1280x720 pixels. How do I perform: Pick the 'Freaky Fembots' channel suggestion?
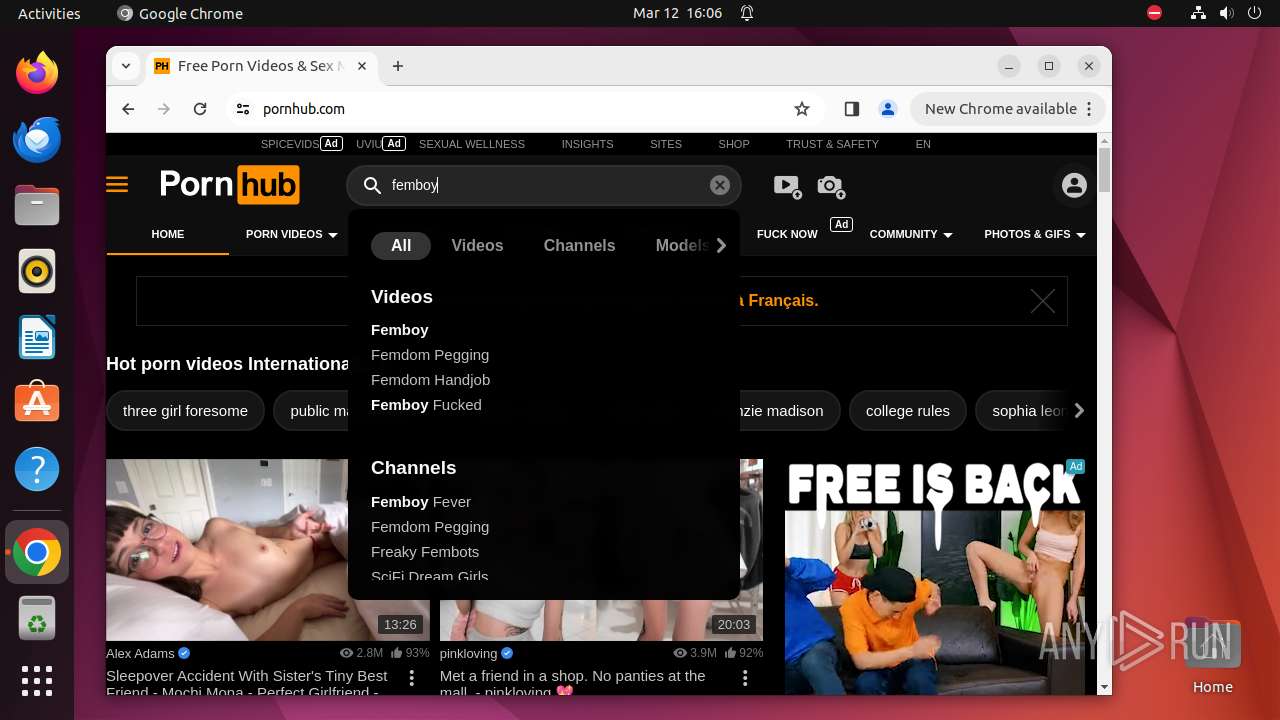[x=425, y=552]
